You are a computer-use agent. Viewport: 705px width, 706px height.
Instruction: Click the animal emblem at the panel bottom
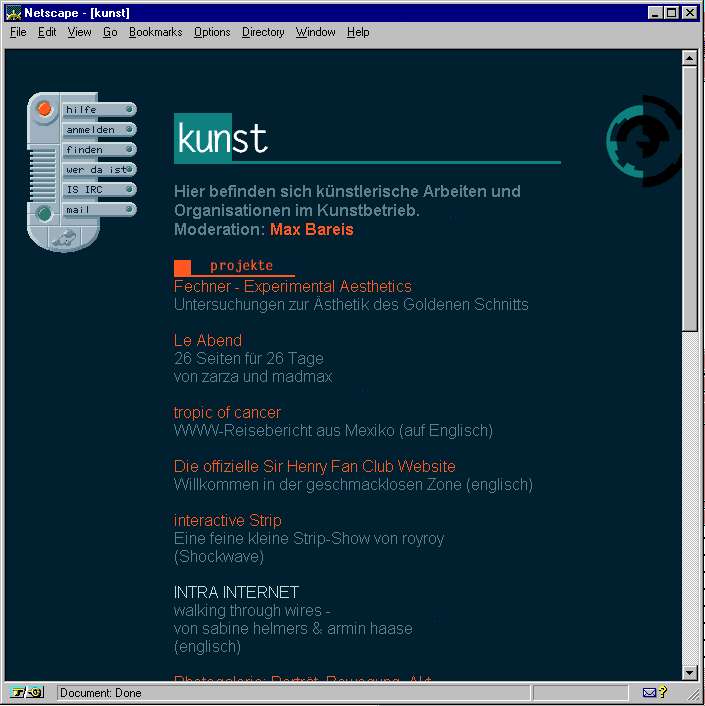63,237
